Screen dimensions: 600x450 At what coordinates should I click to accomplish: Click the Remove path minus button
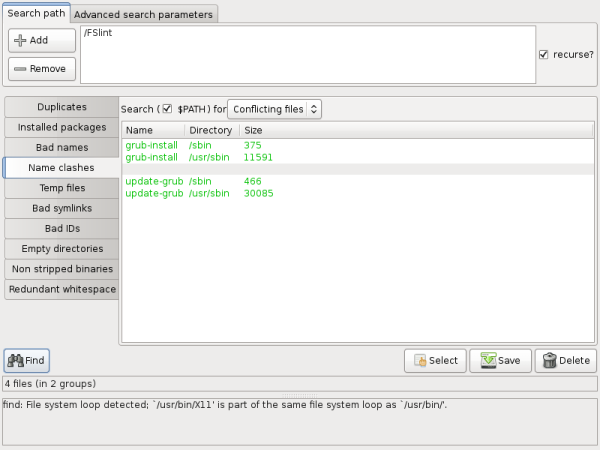[x=41, y=69]
